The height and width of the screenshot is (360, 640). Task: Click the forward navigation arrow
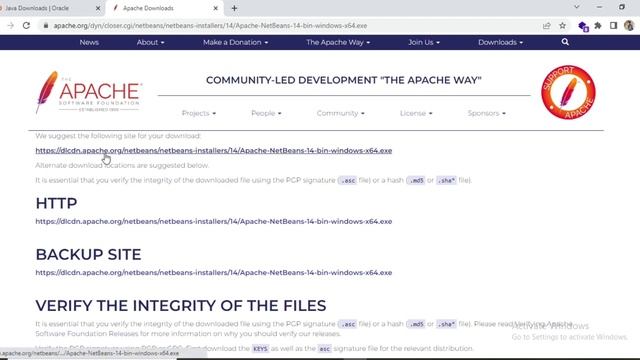pyautogui.click(x=10, y=26)
